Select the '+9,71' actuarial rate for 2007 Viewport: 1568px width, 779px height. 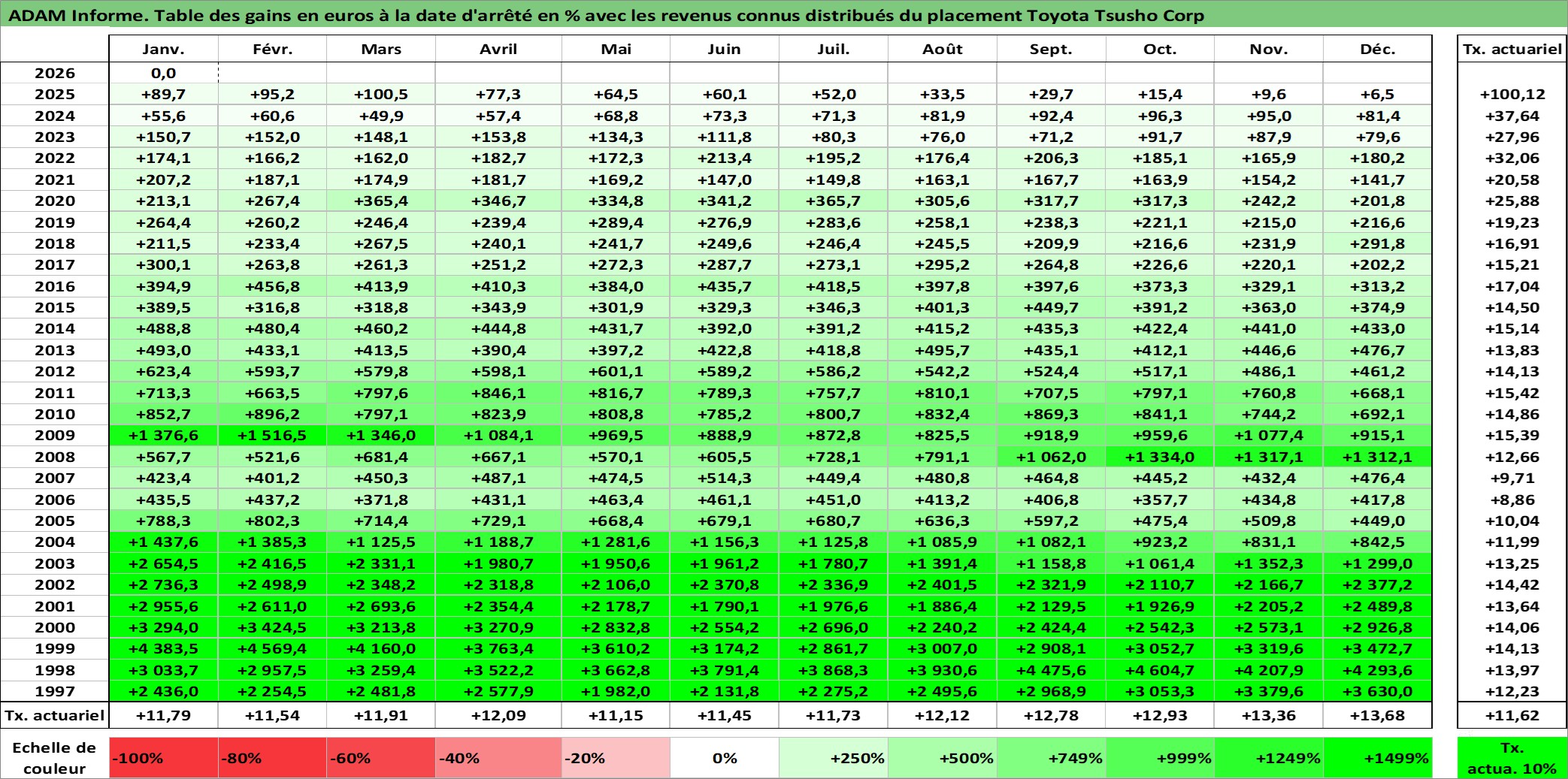click(1512, 478)
